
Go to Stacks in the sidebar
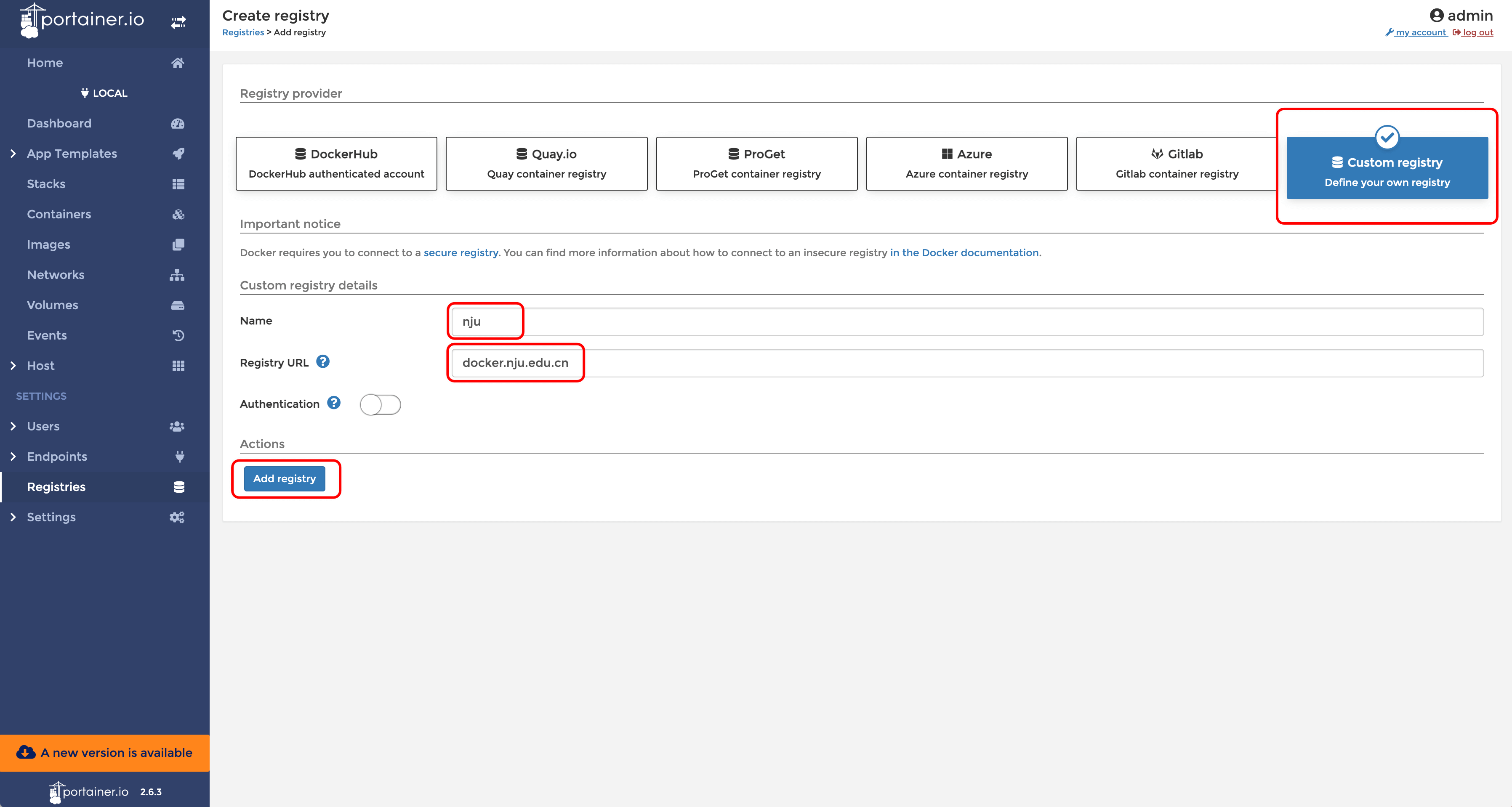104,184
